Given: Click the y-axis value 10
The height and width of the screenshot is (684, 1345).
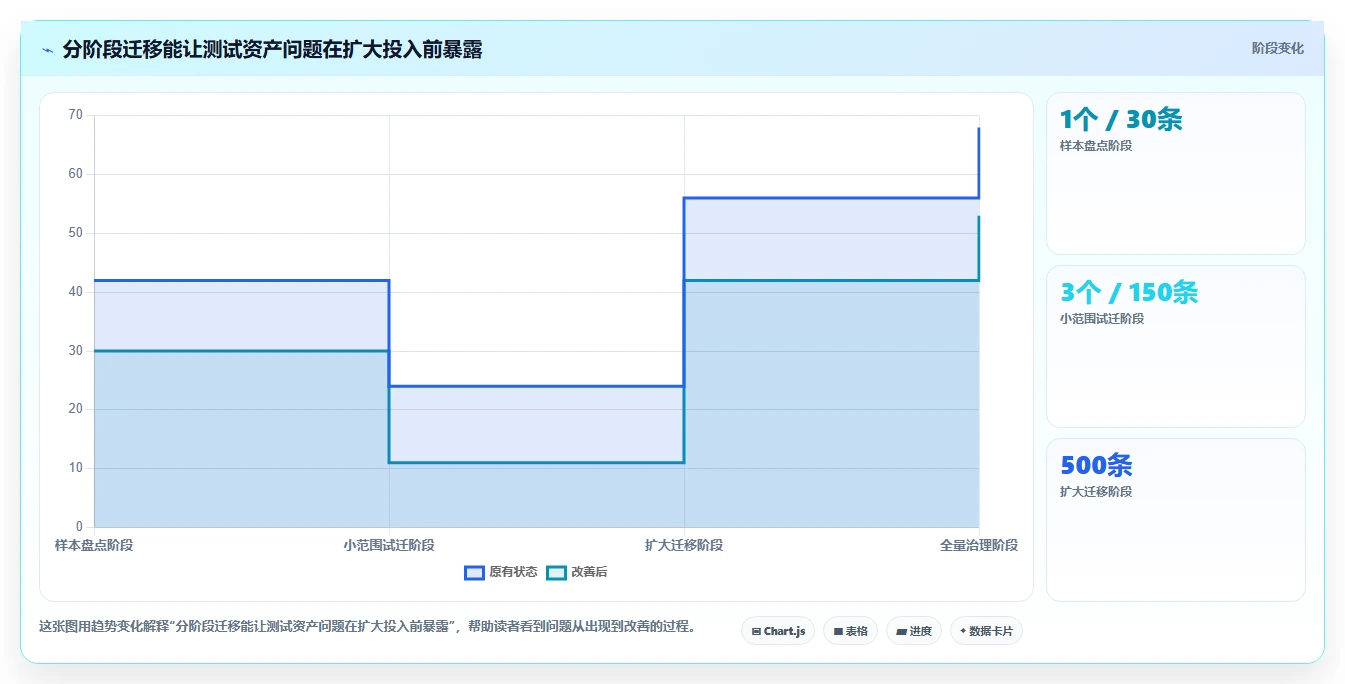Looking at the screenshot, I should click(x=76, y=468).
